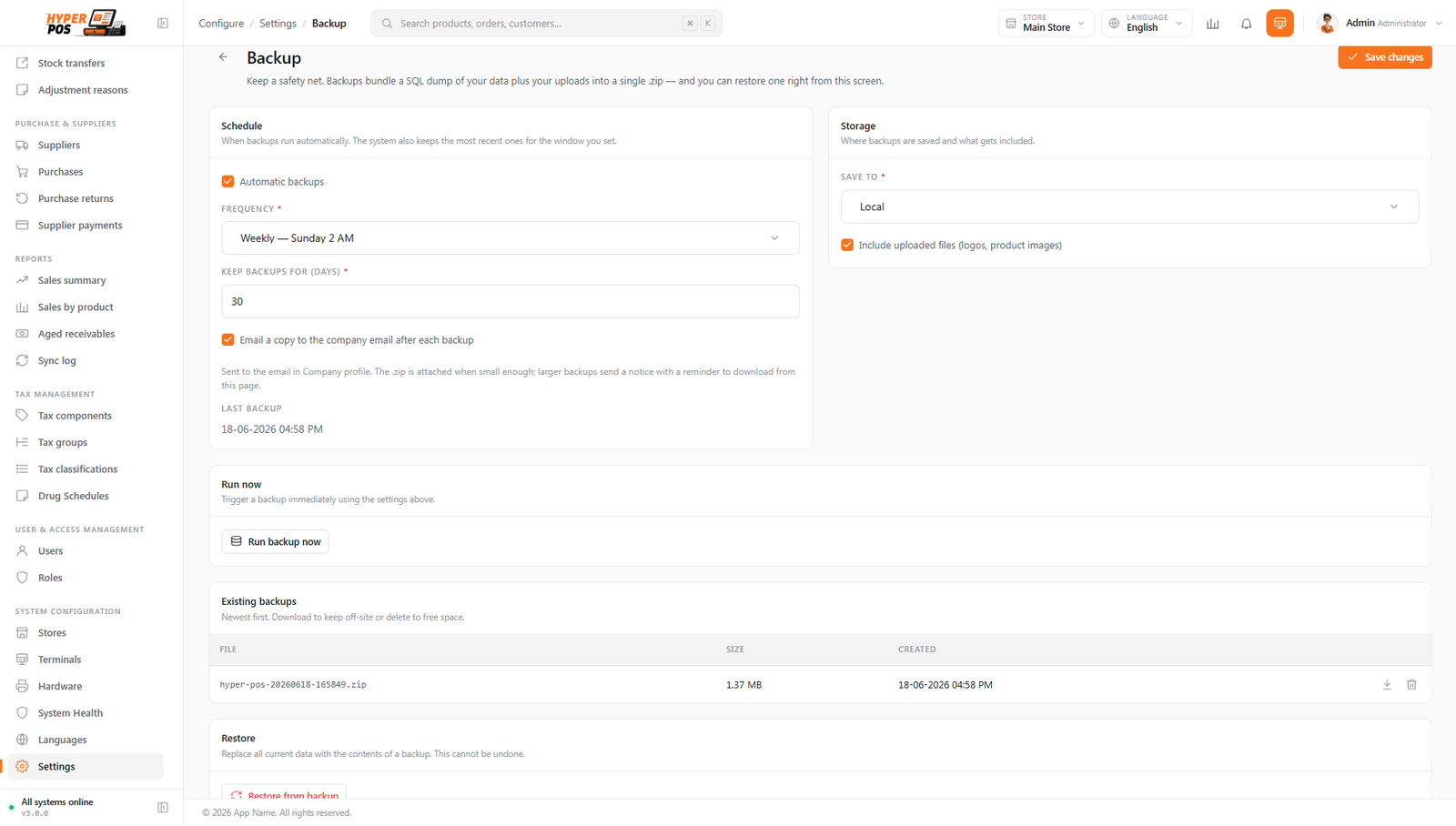Open the Store selector dropdown
This screenshot has width=1456, height=826.
(x=1046, y=24)
